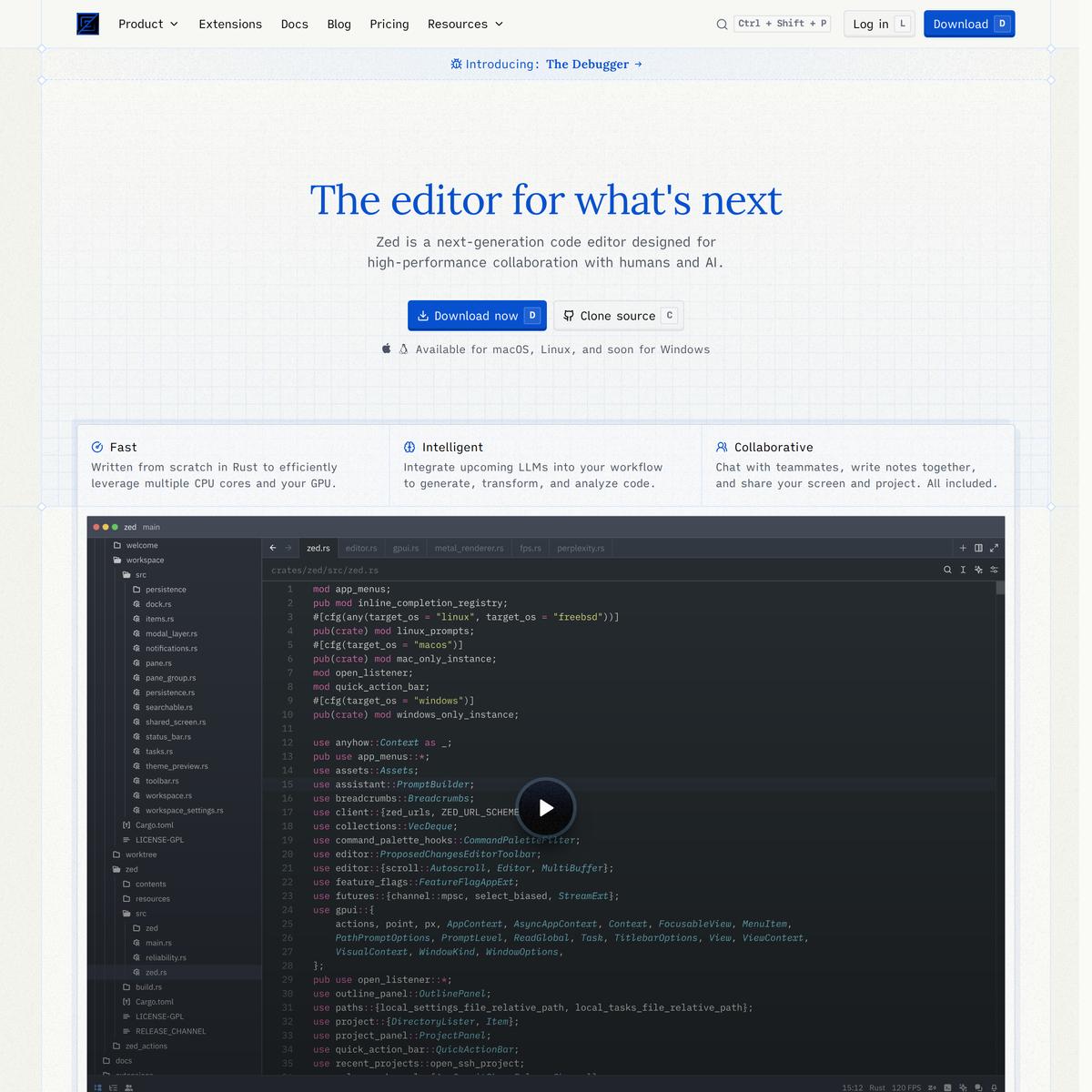Switch to the editor.rs tab
This screenshot has width=1092, height=1092.
pos(360,548)
